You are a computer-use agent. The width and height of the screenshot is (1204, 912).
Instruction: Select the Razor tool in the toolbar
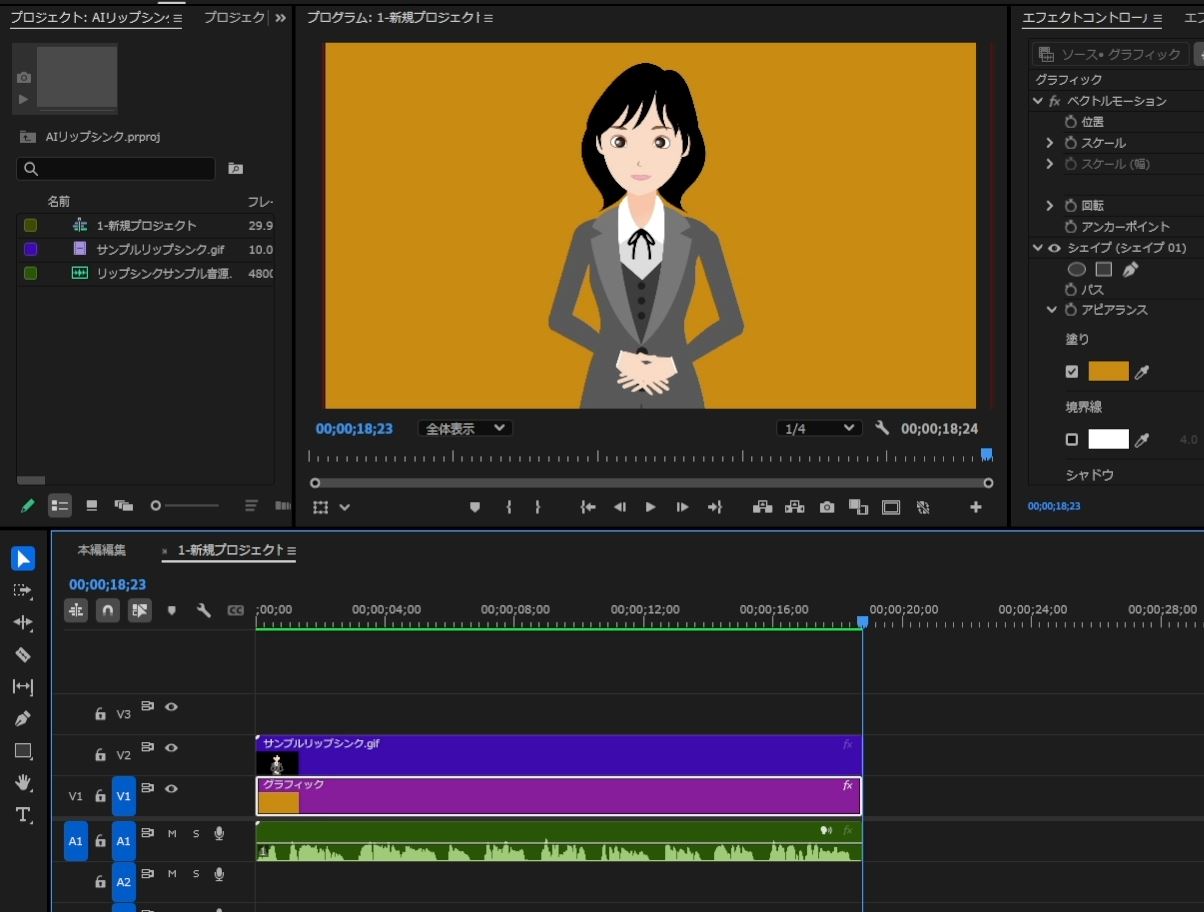click(23, 655)
